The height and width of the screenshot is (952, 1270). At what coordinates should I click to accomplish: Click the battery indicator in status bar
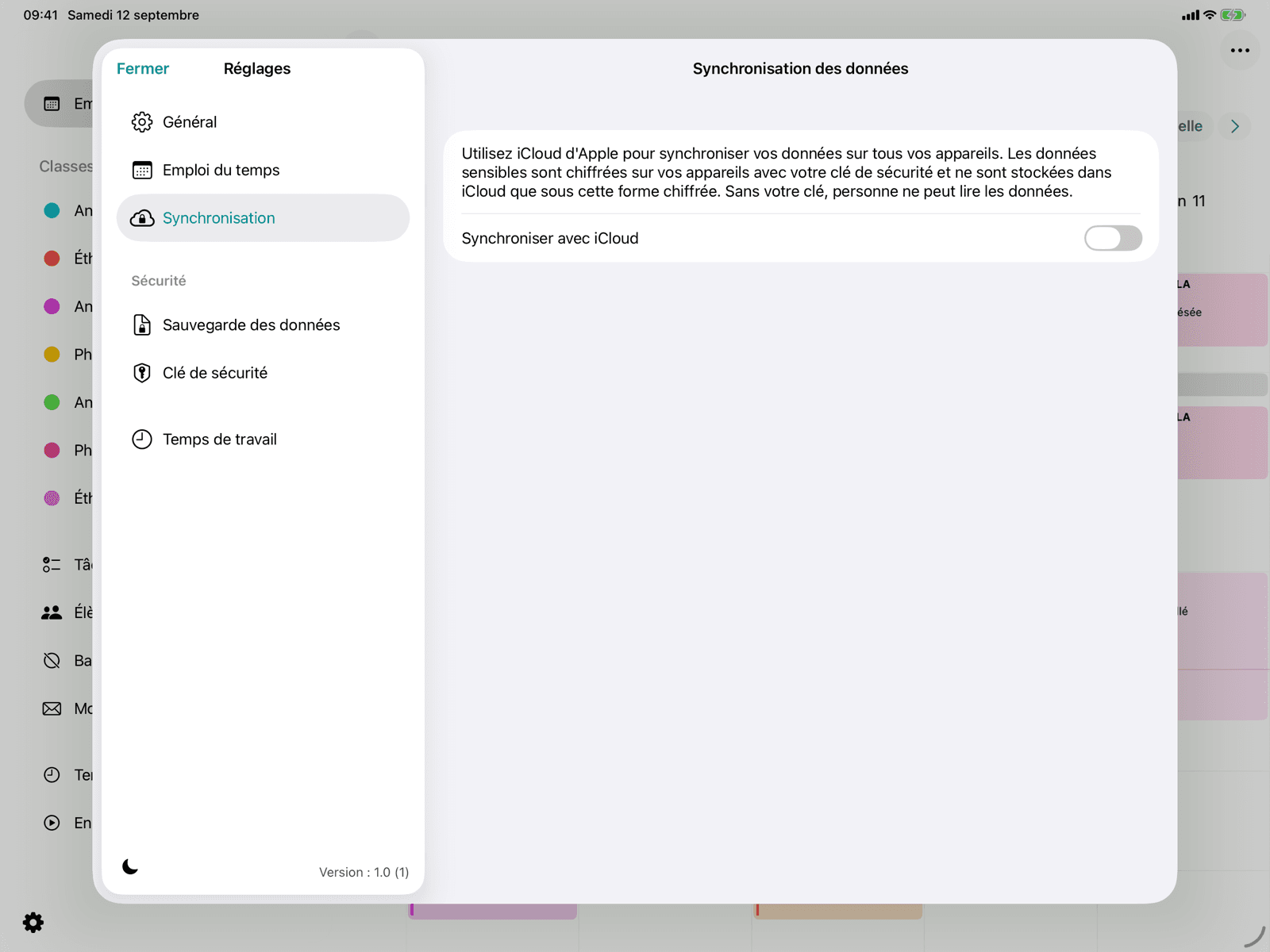(x=1233, y=15)
